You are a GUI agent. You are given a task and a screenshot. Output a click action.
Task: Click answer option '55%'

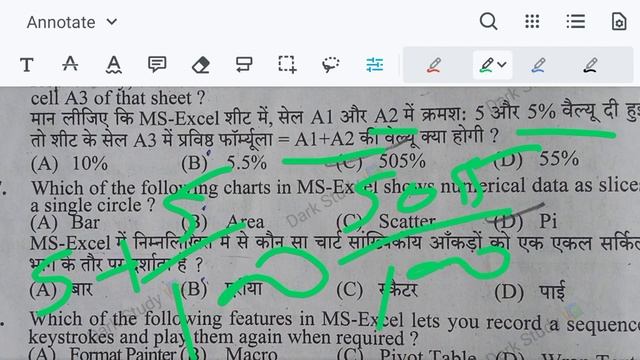pyautogui.click(x=559, y=158)
